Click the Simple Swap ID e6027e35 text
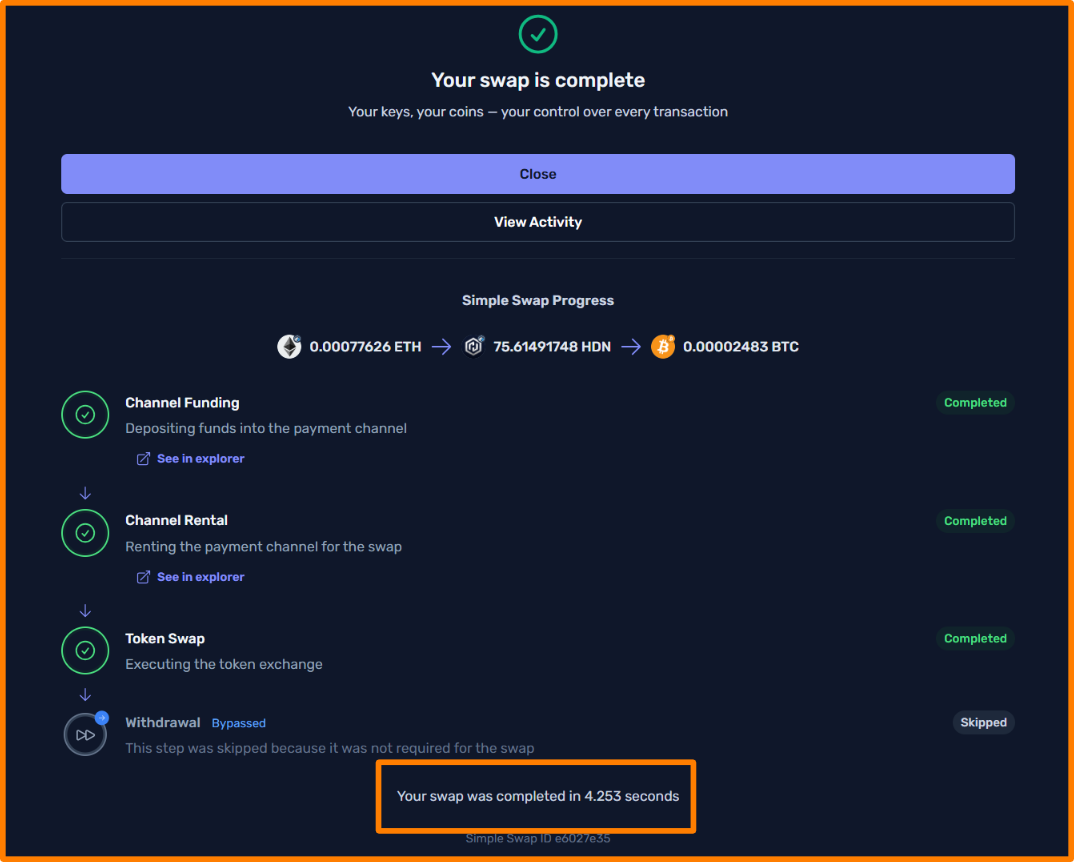Image resolution: width=1074 pixels, height=862 pixels. (538, 838)
